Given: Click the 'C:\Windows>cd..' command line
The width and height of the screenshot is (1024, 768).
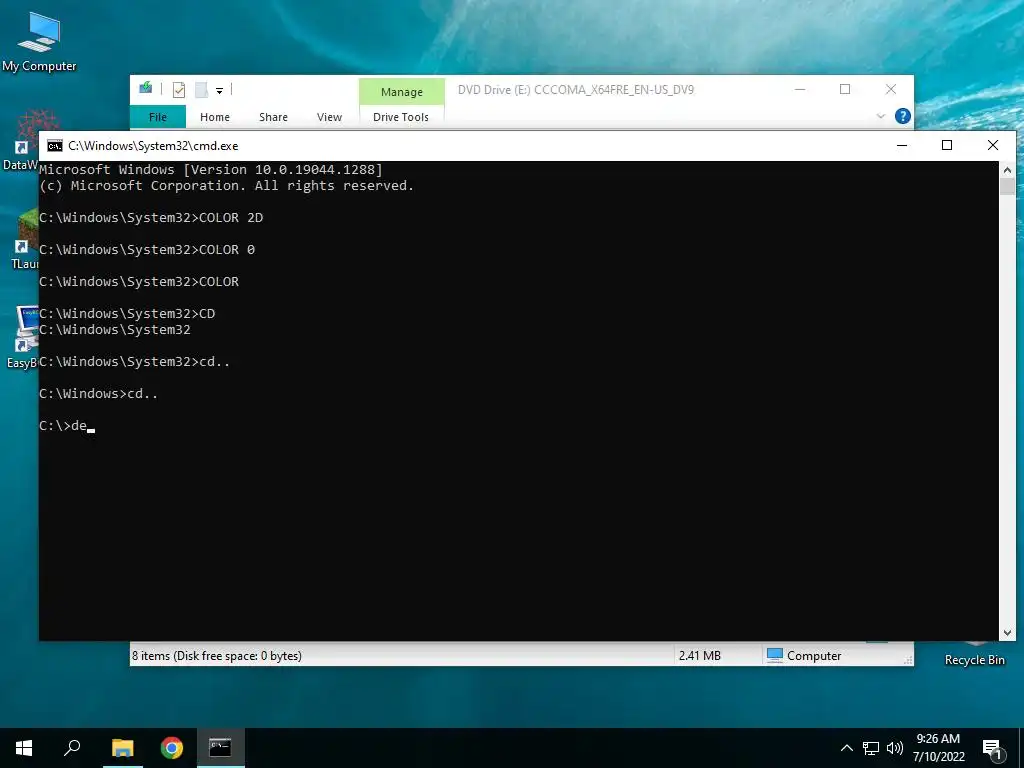Looking at the screenshot, I should (x=99, y=394).
